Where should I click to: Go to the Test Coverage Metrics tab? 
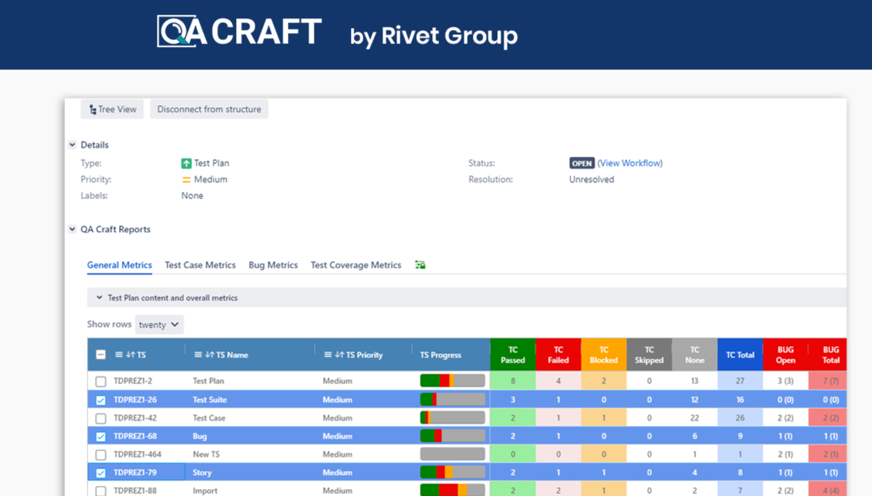click(x=356, y=265)
